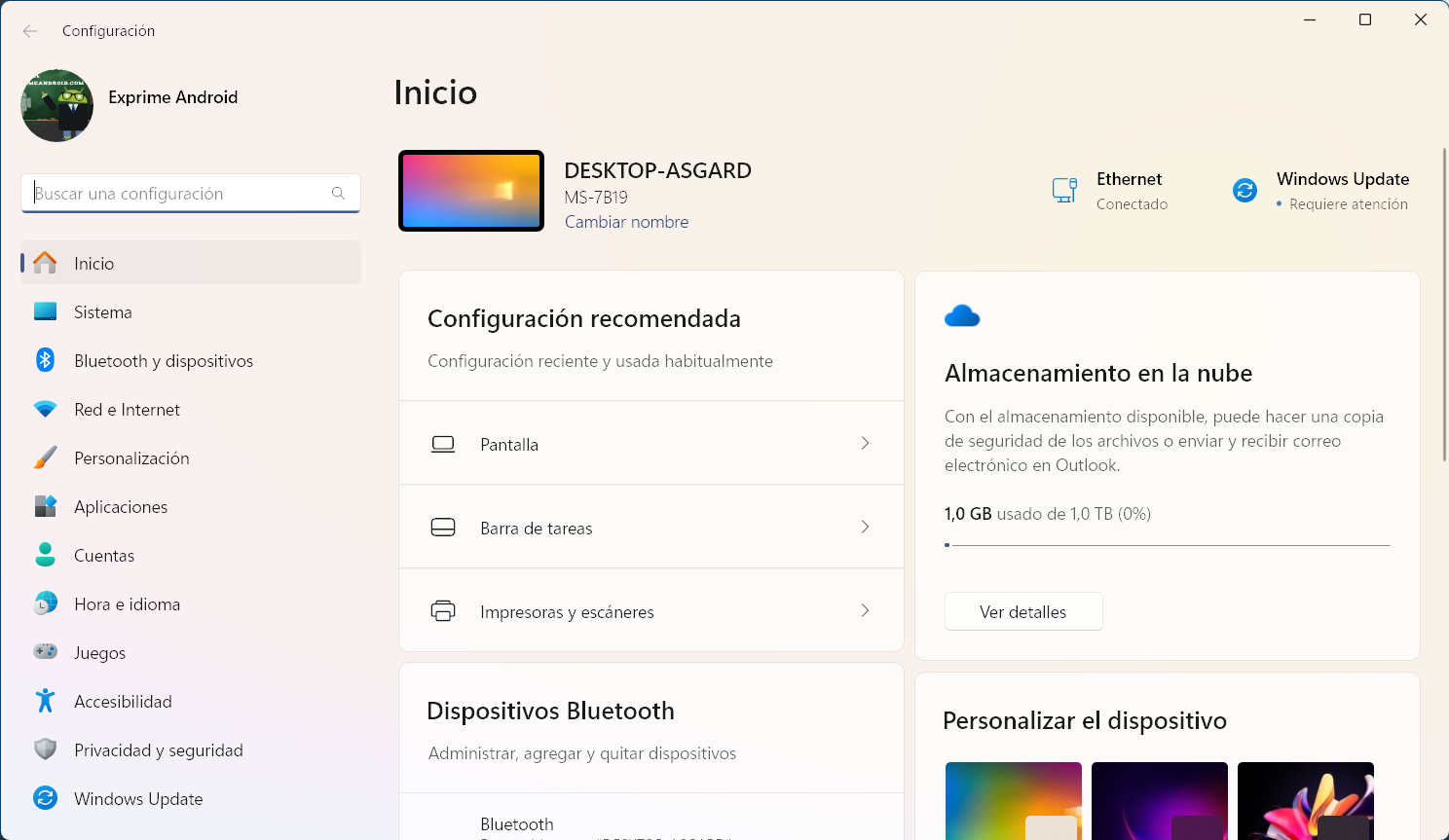Click the Red e Internet wifi icon

point(45,410)
